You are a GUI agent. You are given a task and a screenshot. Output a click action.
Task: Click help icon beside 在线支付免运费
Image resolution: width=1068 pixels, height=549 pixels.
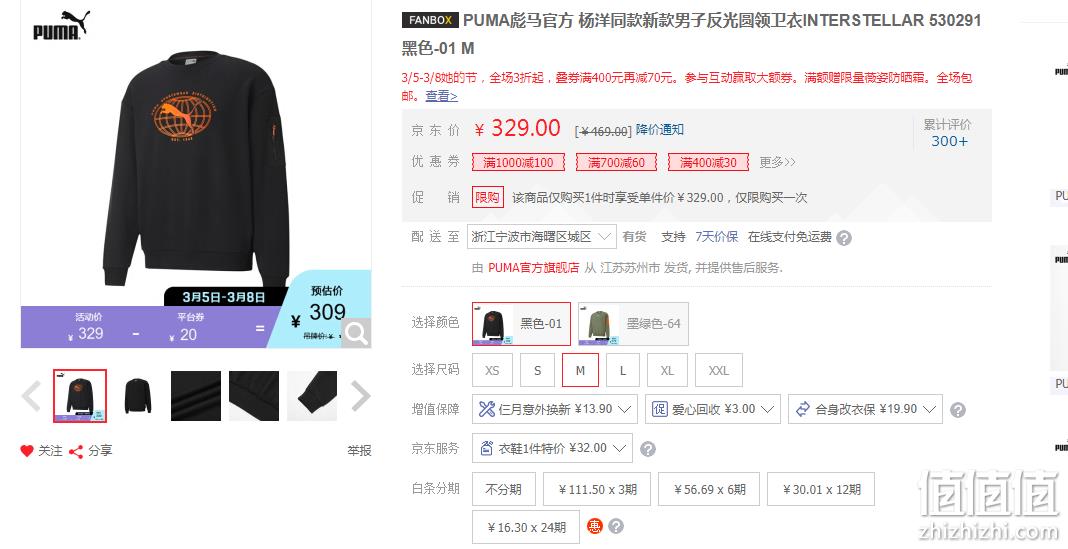844,238
